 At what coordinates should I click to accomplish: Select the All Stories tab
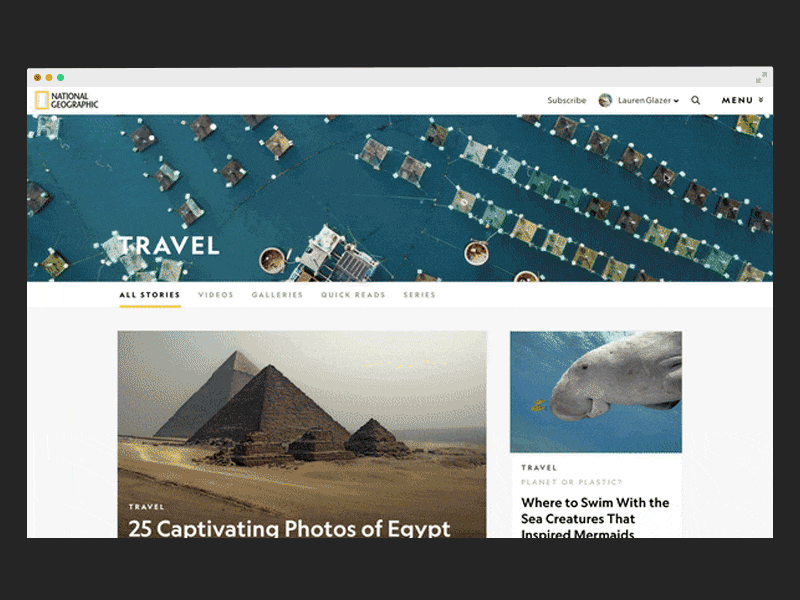149,295
